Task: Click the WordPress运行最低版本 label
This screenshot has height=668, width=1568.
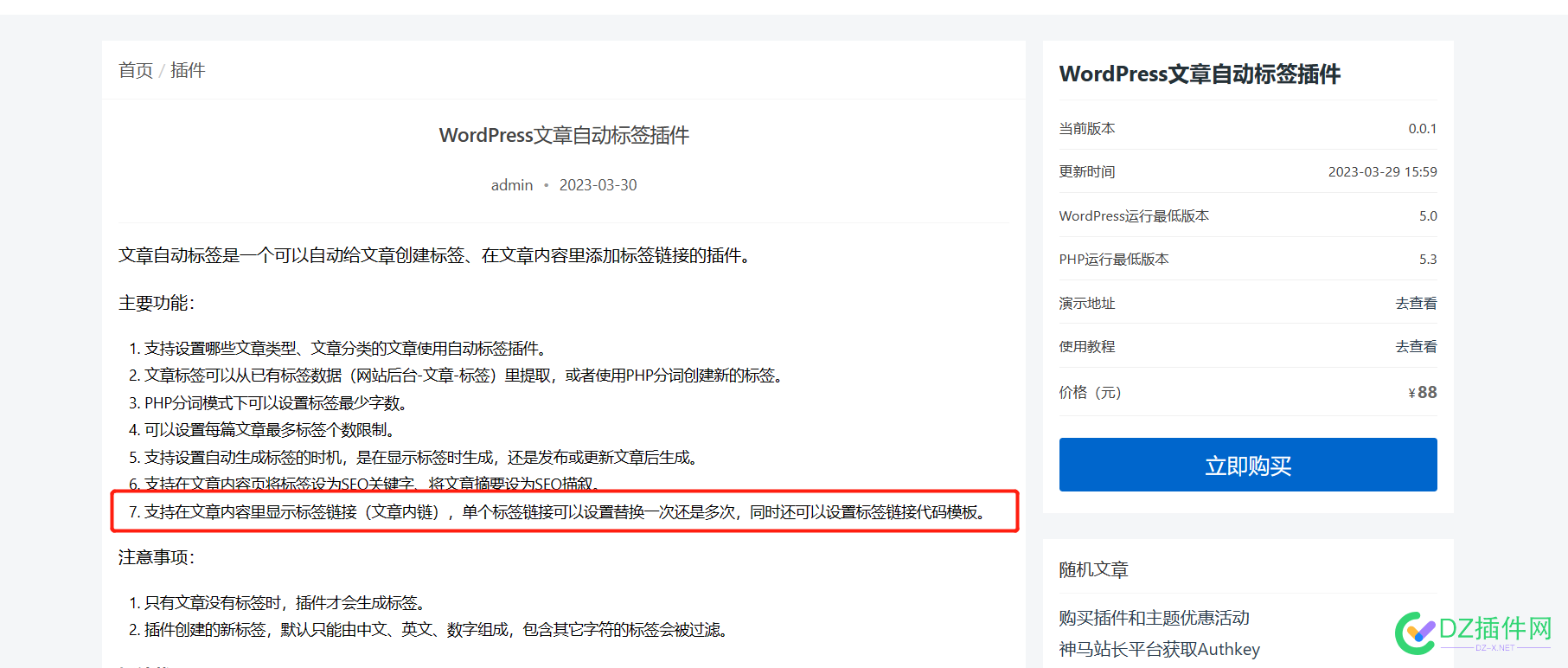Action: coord(1134,216)
